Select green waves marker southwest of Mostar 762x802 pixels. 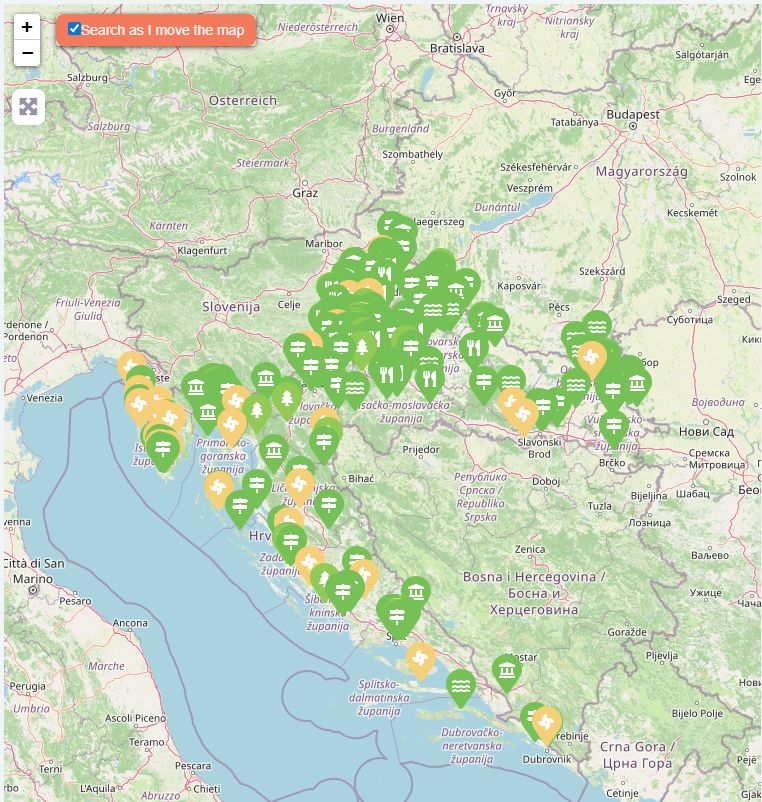(x=461, y=688)
